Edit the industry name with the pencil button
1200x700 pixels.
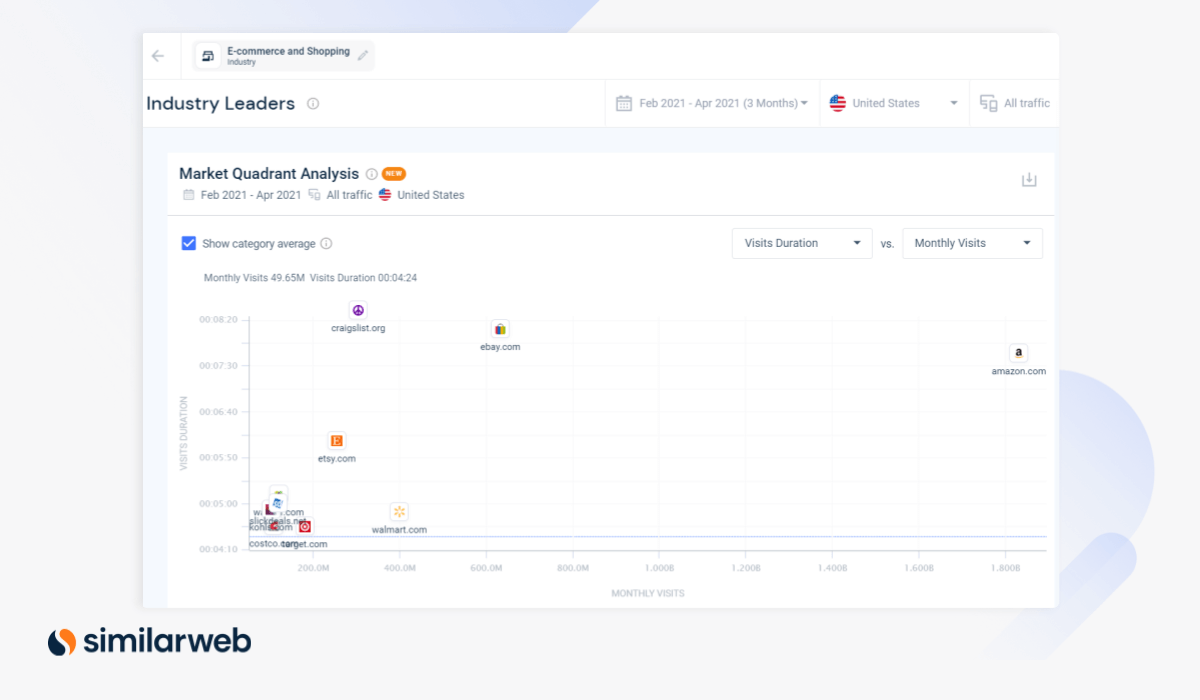[x=363, y=55]
